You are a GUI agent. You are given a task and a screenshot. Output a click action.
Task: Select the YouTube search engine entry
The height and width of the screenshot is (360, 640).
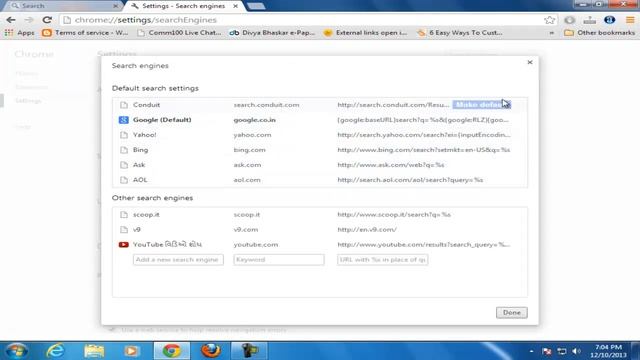320,244
